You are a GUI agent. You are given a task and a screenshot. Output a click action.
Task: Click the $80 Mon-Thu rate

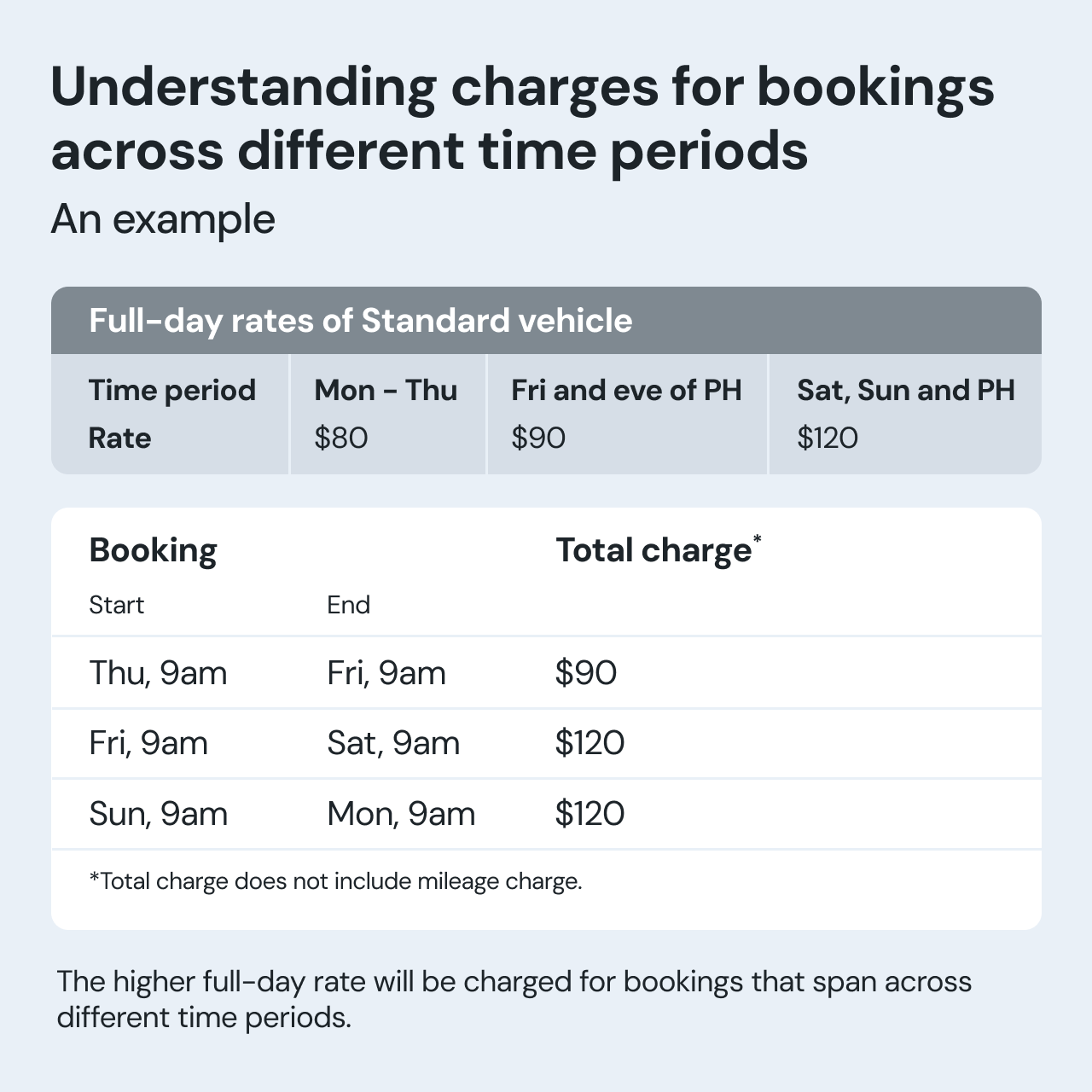[341, 438]
